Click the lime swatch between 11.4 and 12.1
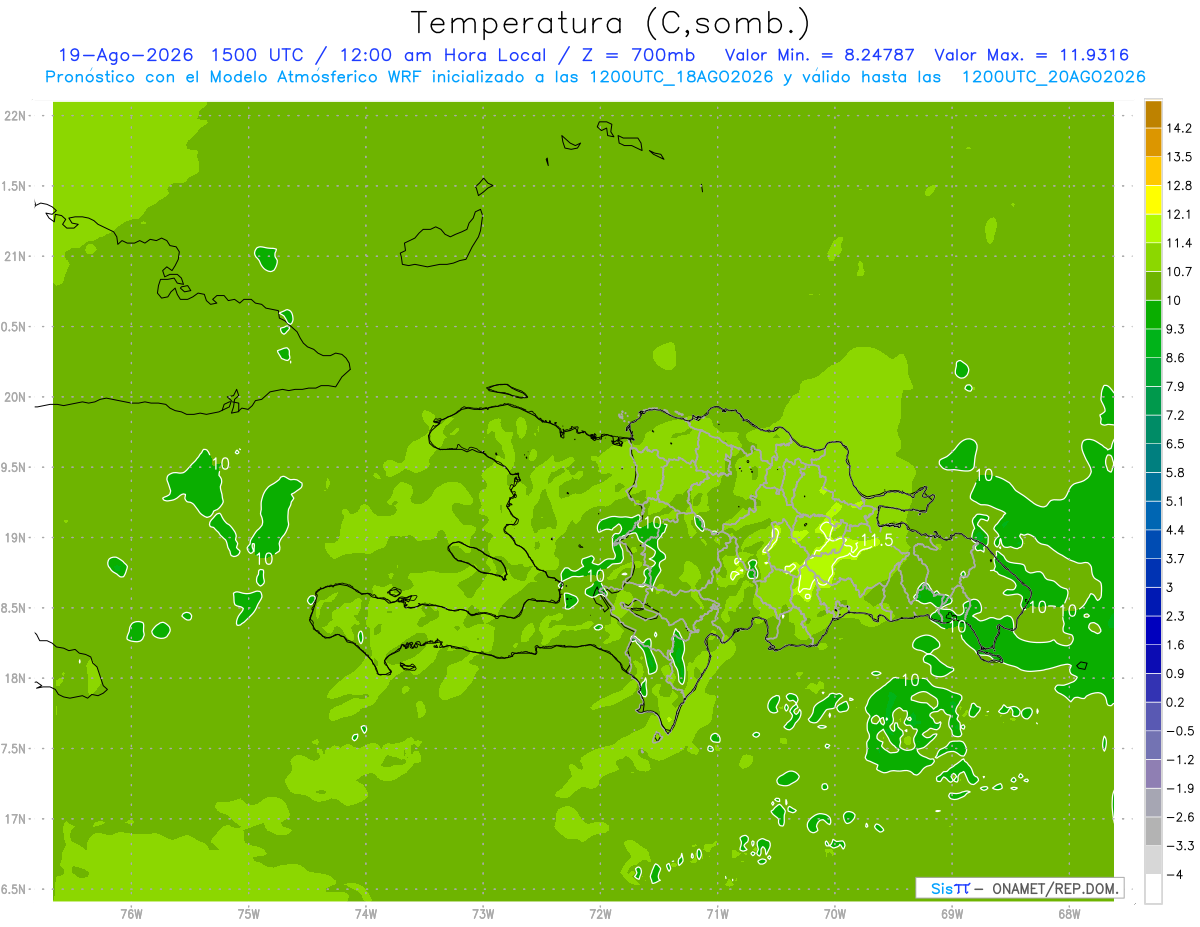The width and height of the screenshot is (1200, 927). click(1153, 228)
